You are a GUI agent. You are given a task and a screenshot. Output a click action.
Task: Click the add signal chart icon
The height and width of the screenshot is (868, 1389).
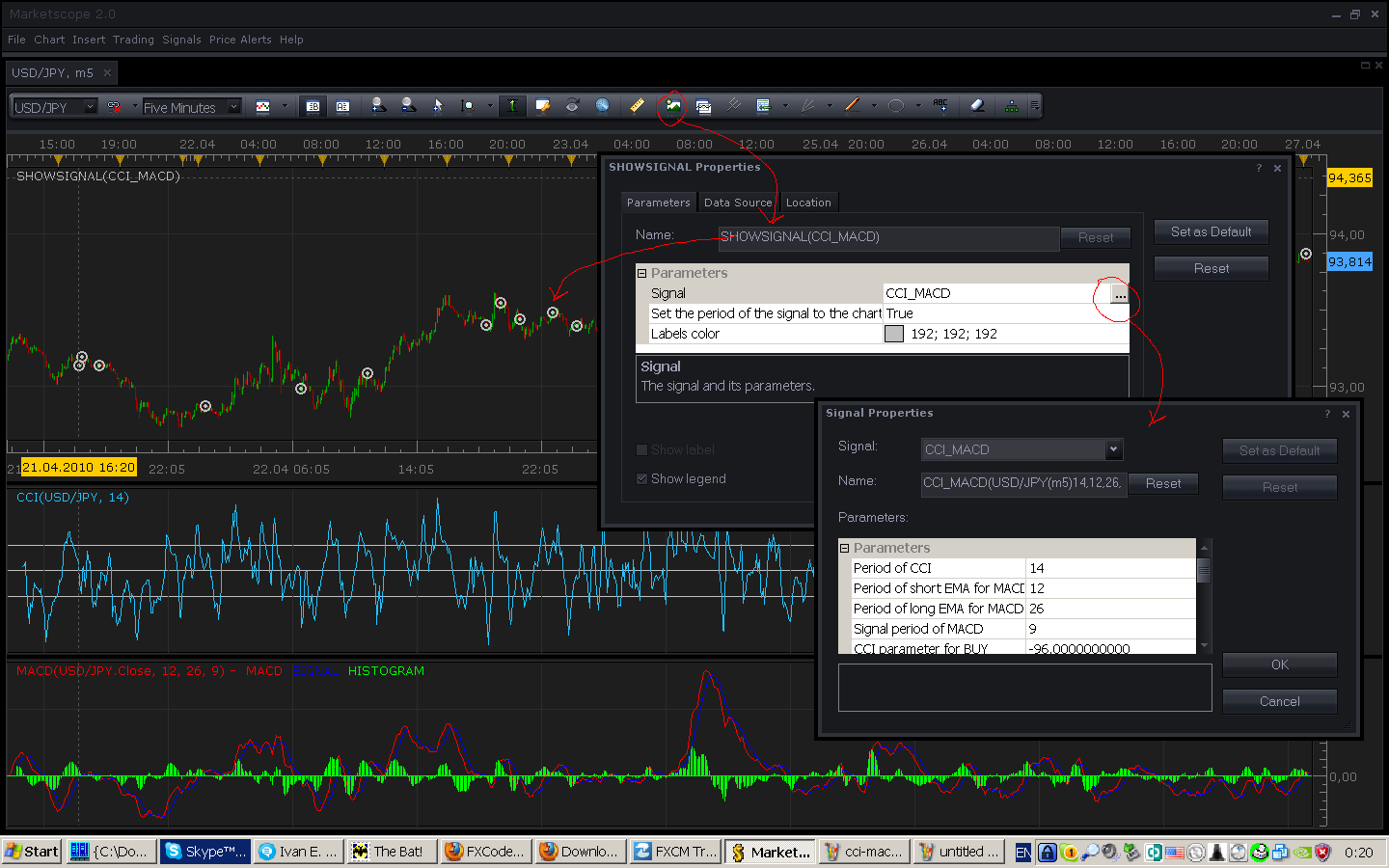pyautogui.click(x=672, y=106)
